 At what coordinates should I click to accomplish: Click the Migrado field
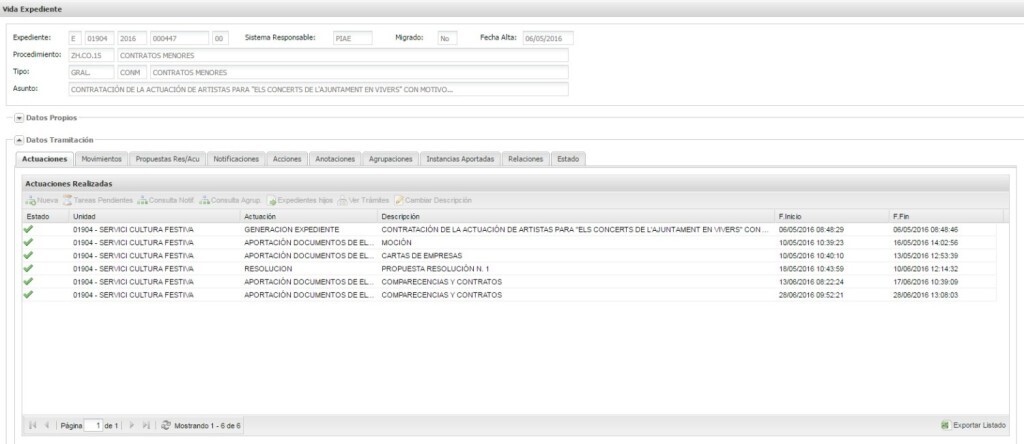point(447,39)
